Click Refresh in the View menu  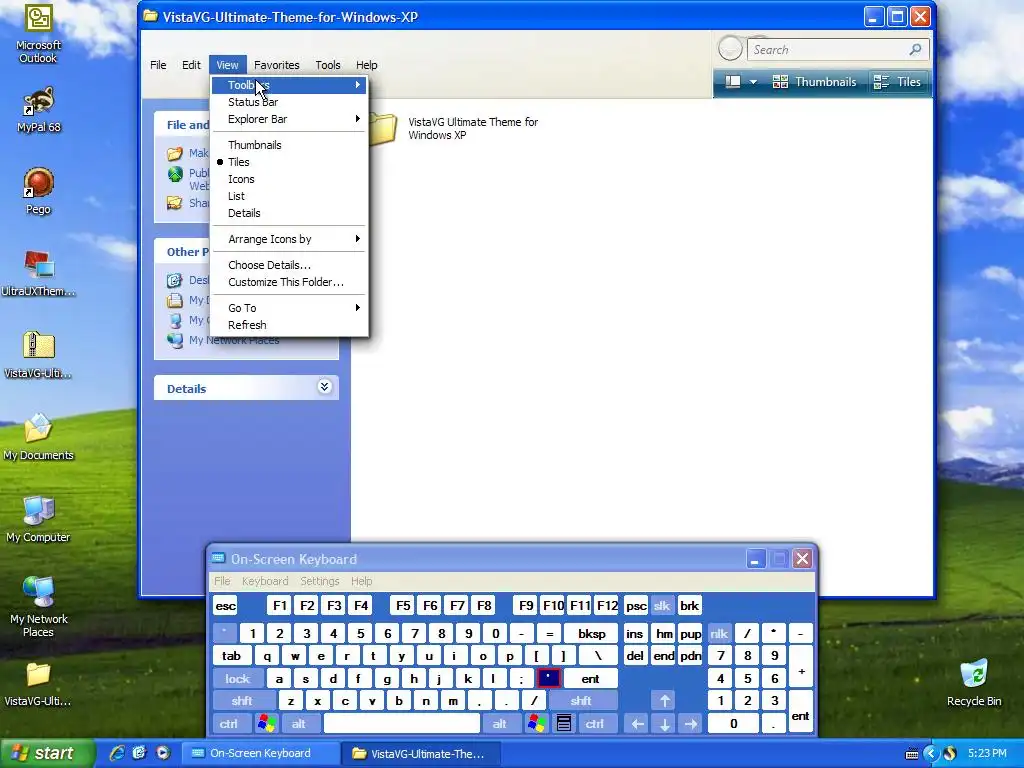coord(289,325)
